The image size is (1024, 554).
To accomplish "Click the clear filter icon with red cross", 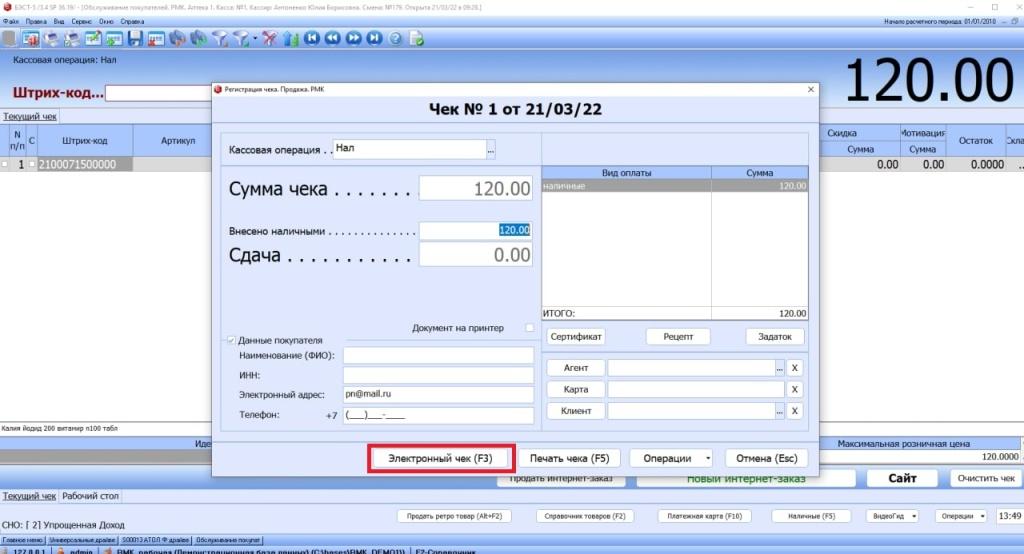I will coord(269,38).
